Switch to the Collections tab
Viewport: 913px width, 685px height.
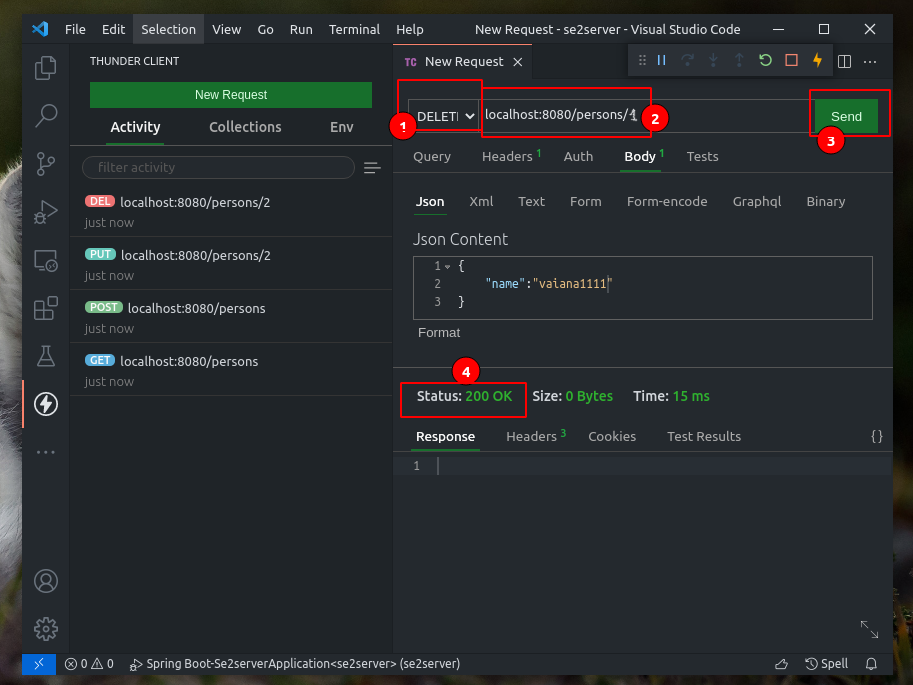[x=245, y=127]
